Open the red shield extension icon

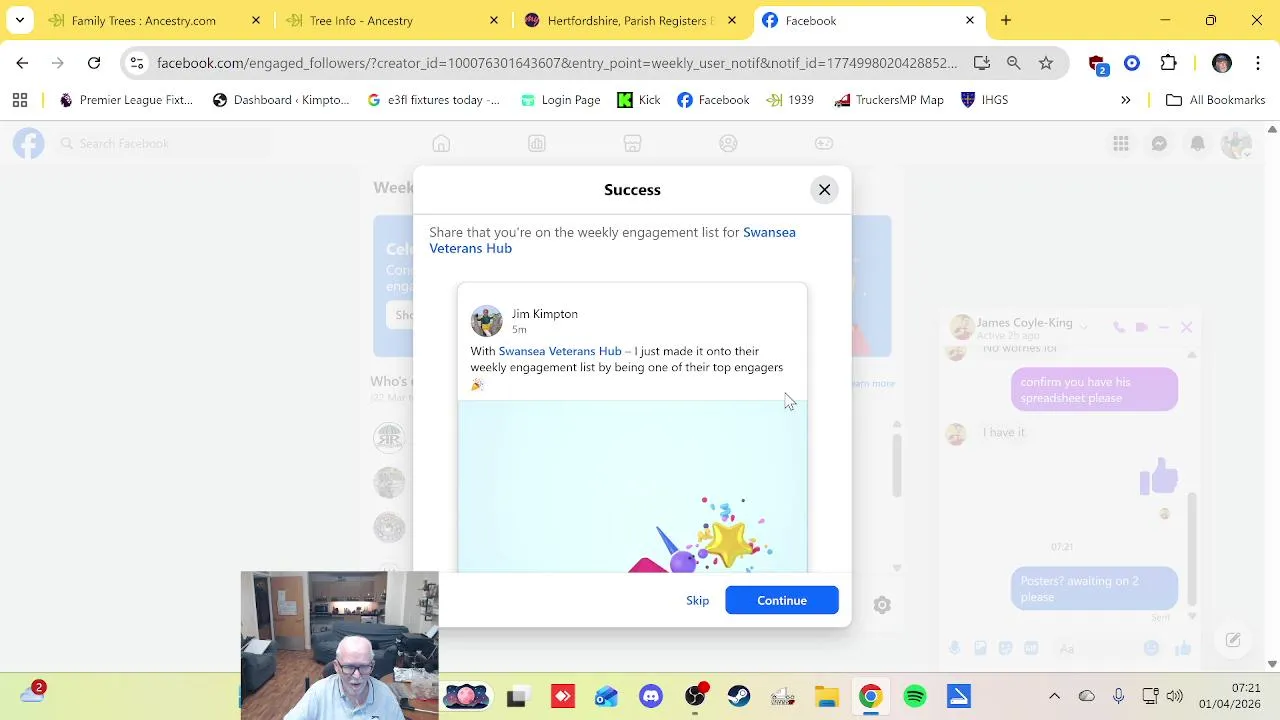(x=1097, y=64)
